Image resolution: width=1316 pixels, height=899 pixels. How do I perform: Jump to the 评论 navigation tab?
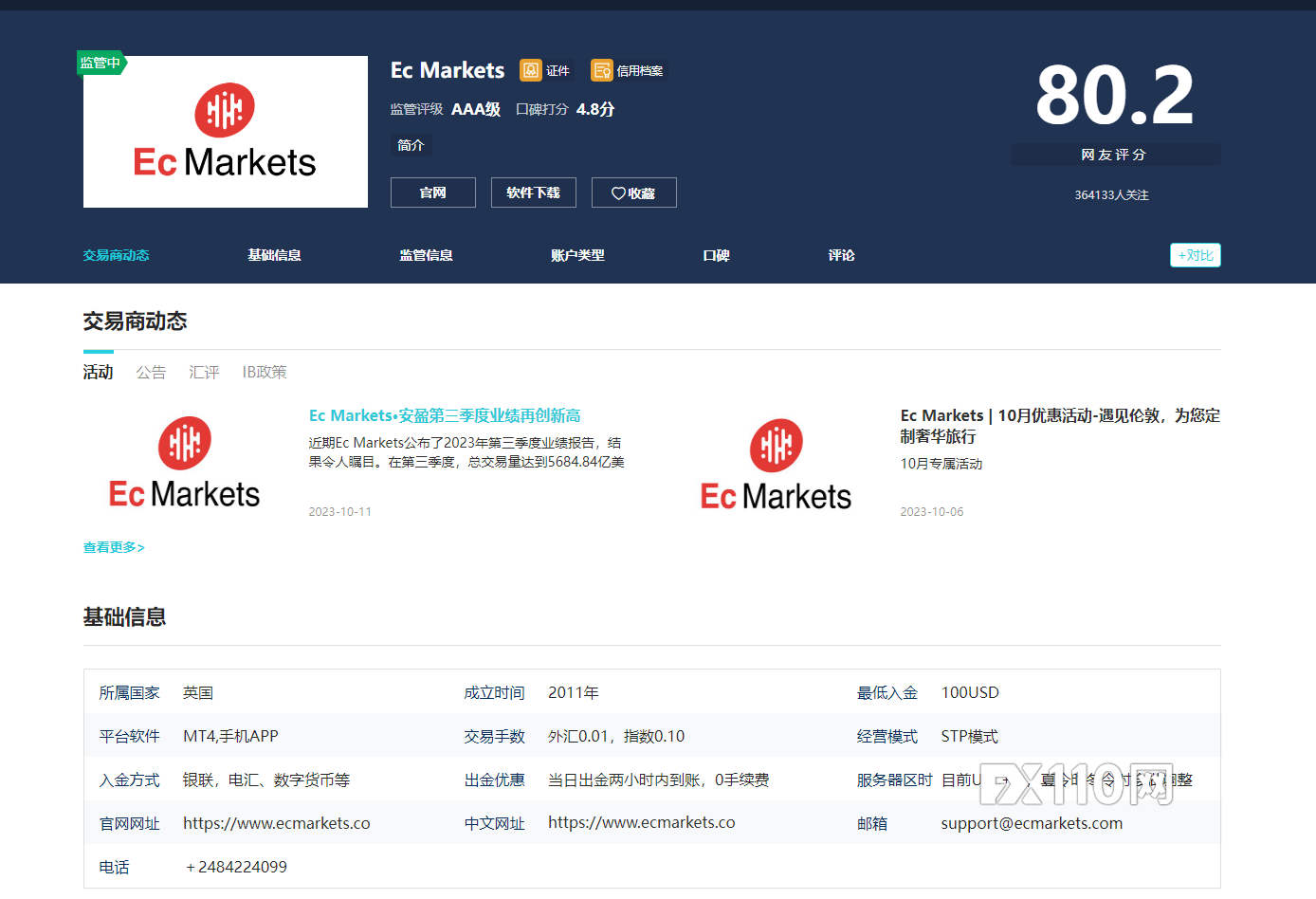coord(841,255)
